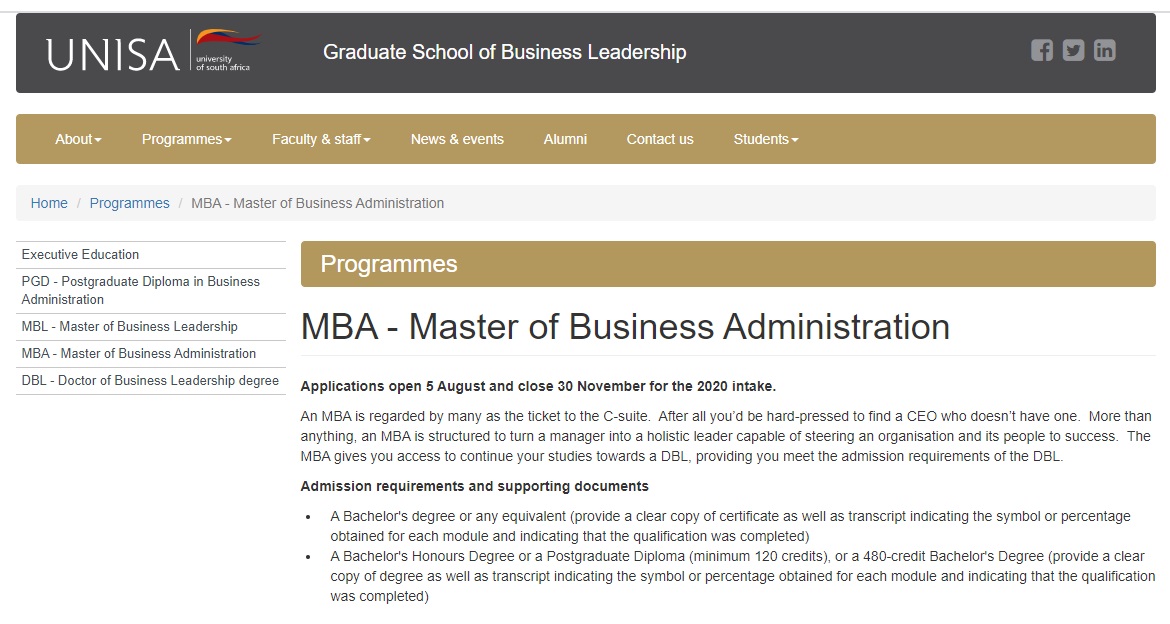The image size is (1170, 624).
Task: Click Alumni in the navigation bar
Action: pos(565,139)
